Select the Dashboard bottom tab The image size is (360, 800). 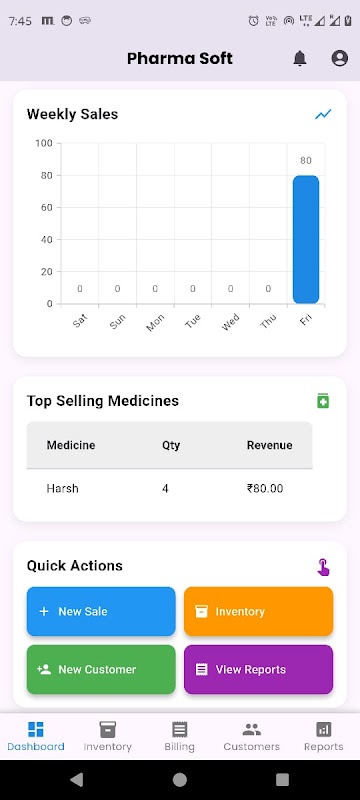point(36,737)
